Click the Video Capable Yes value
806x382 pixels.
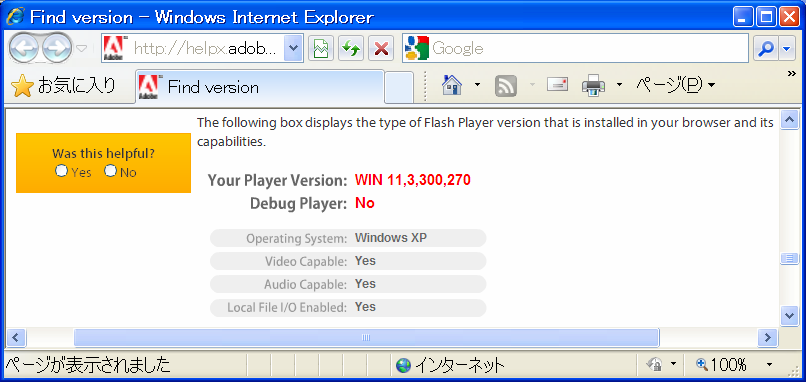(x=365, y=261)
